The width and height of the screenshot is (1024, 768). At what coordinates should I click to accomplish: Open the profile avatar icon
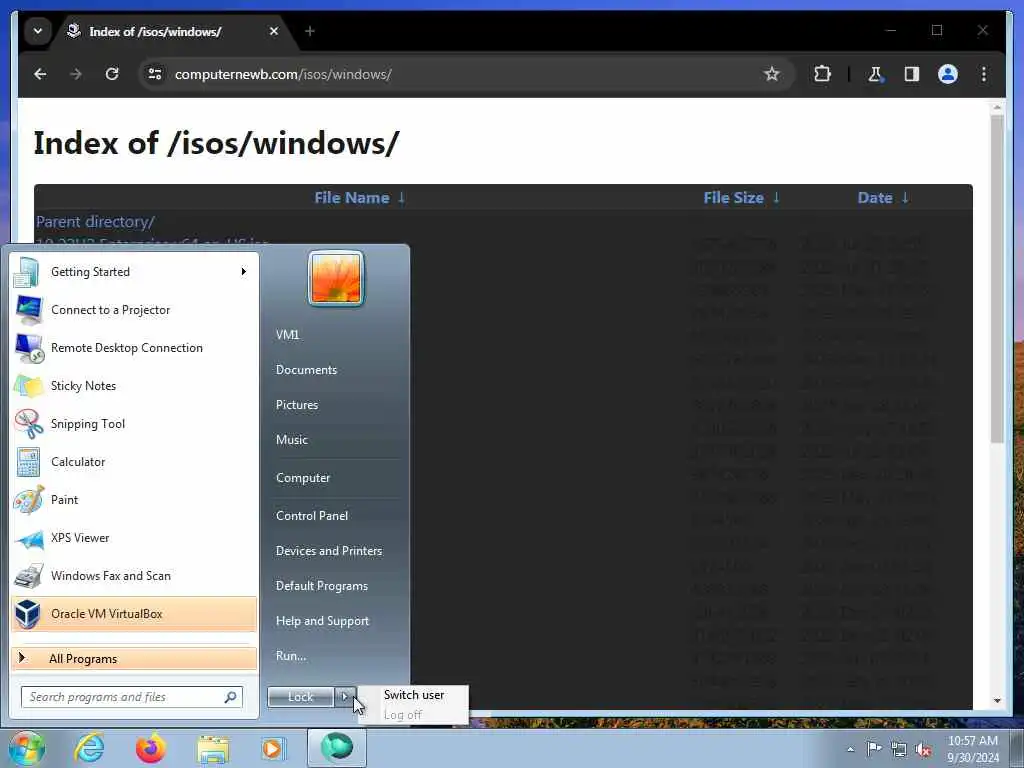(x=948, y=74)
